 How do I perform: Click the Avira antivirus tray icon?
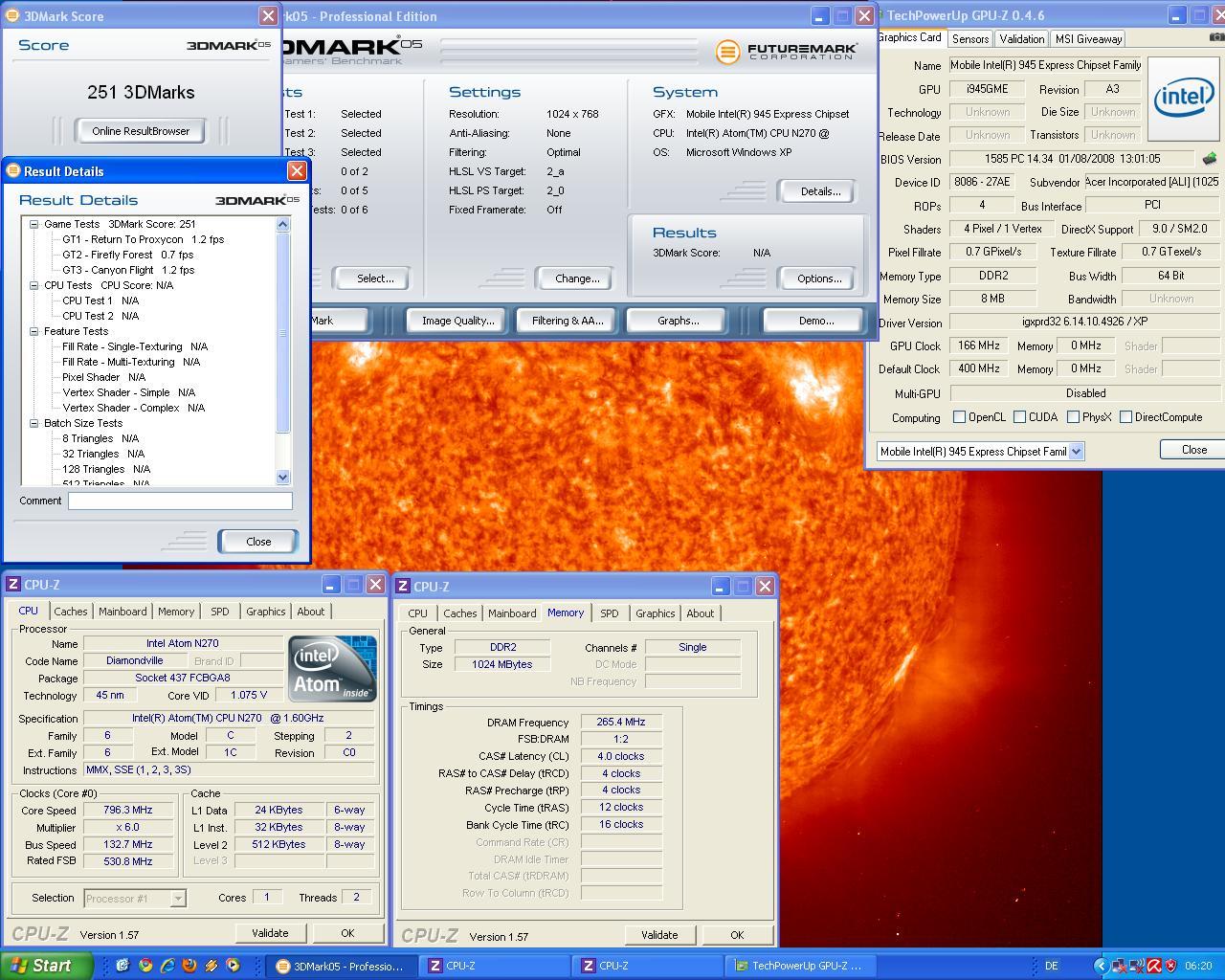tap(1154, 966)
